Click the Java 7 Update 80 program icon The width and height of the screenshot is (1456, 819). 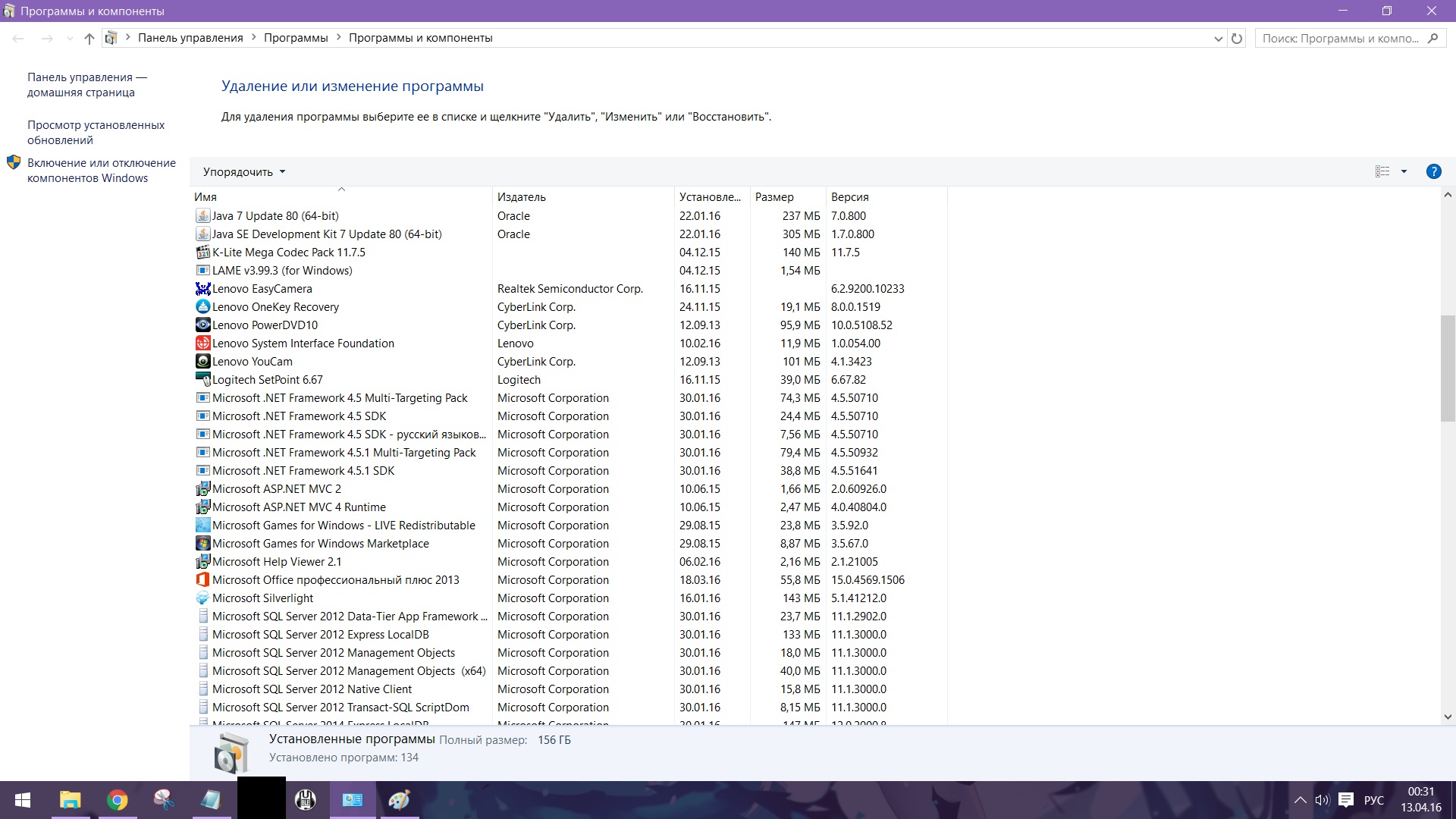coord(202,216)
